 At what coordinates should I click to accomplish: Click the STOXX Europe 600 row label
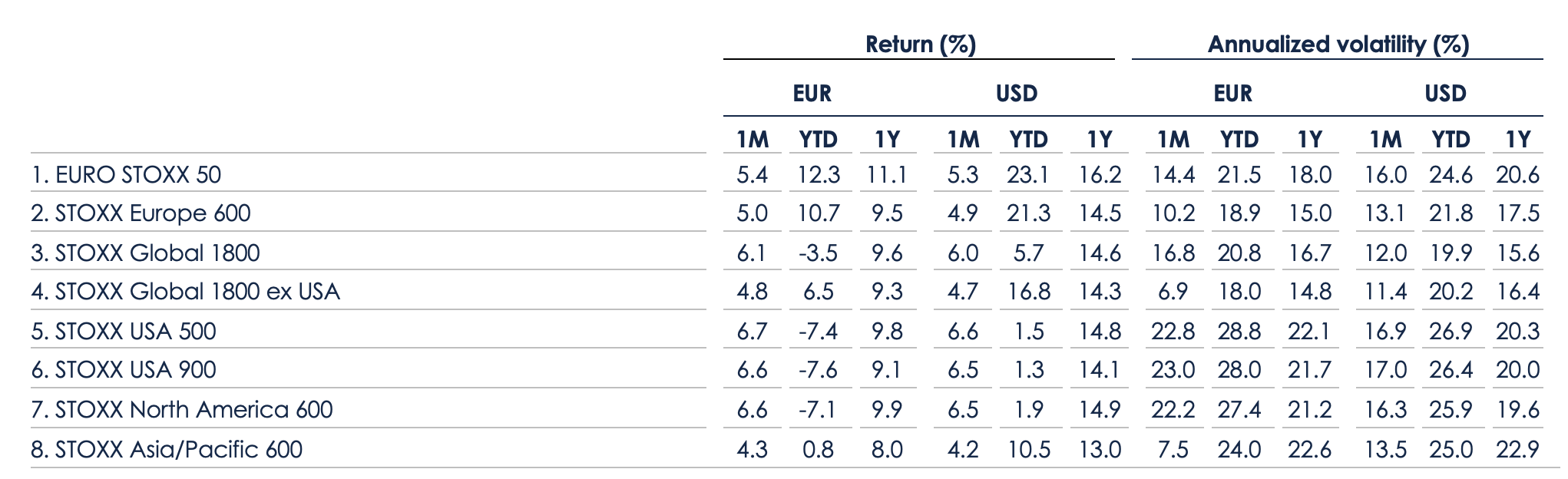pyautogui.click(x=141, y=213)
